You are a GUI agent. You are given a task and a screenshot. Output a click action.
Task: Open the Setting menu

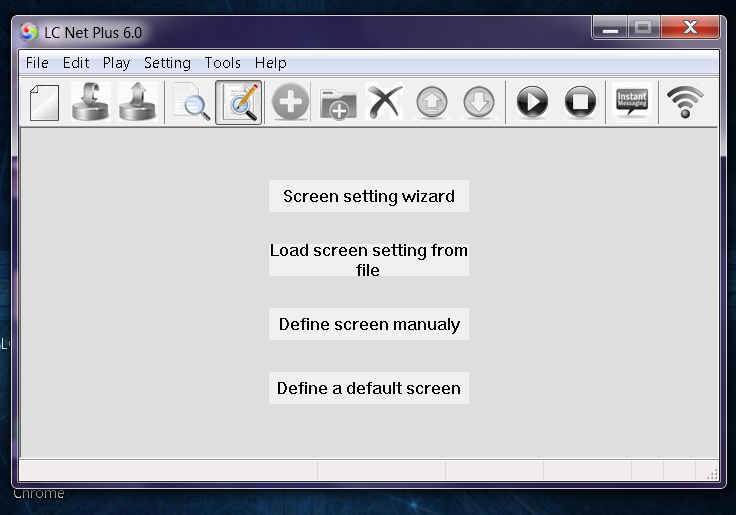(168, 63)
